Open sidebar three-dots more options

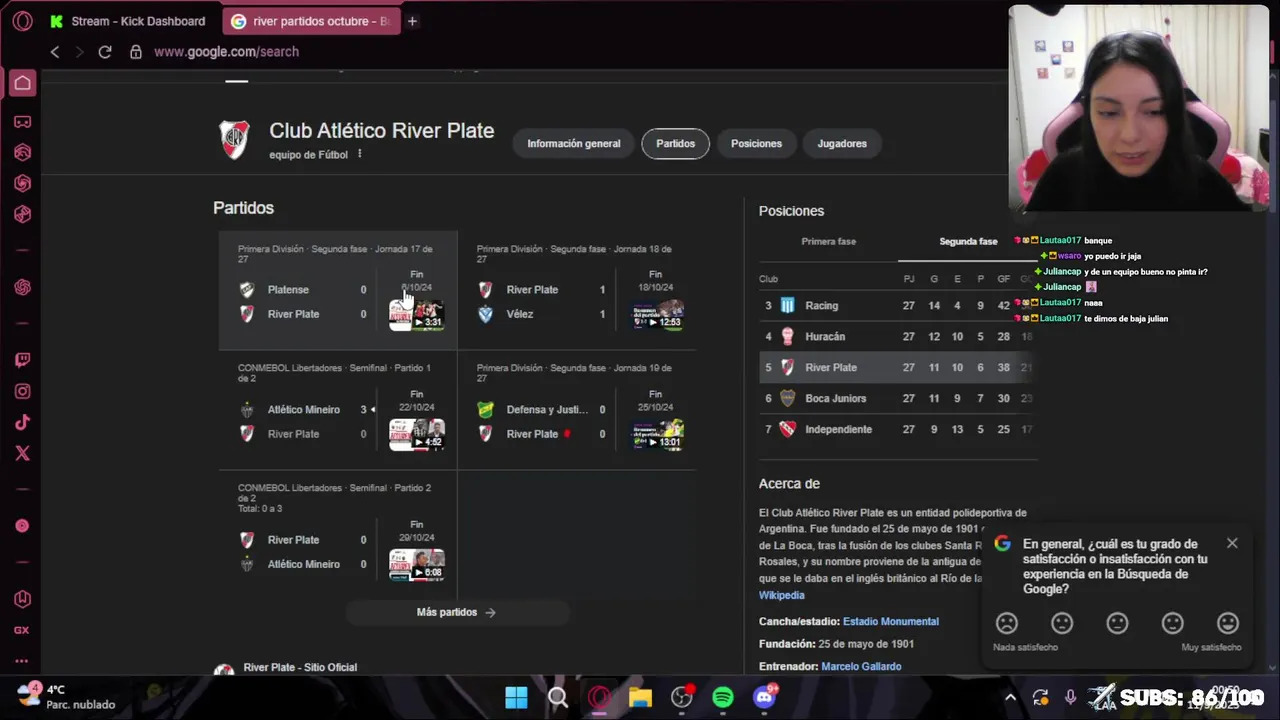22,660
